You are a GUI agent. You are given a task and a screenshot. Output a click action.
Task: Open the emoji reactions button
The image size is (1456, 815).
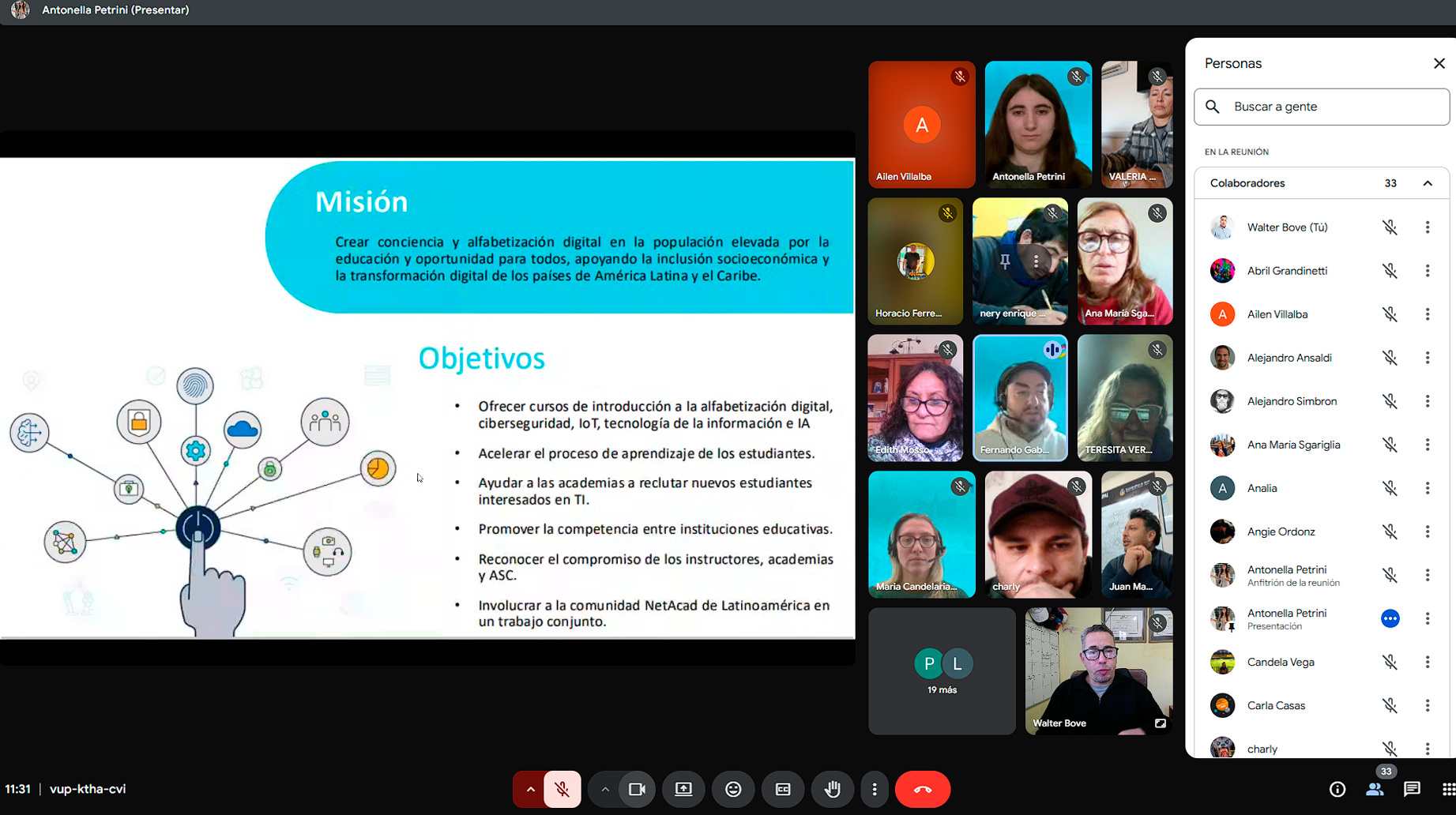(733, 789)
